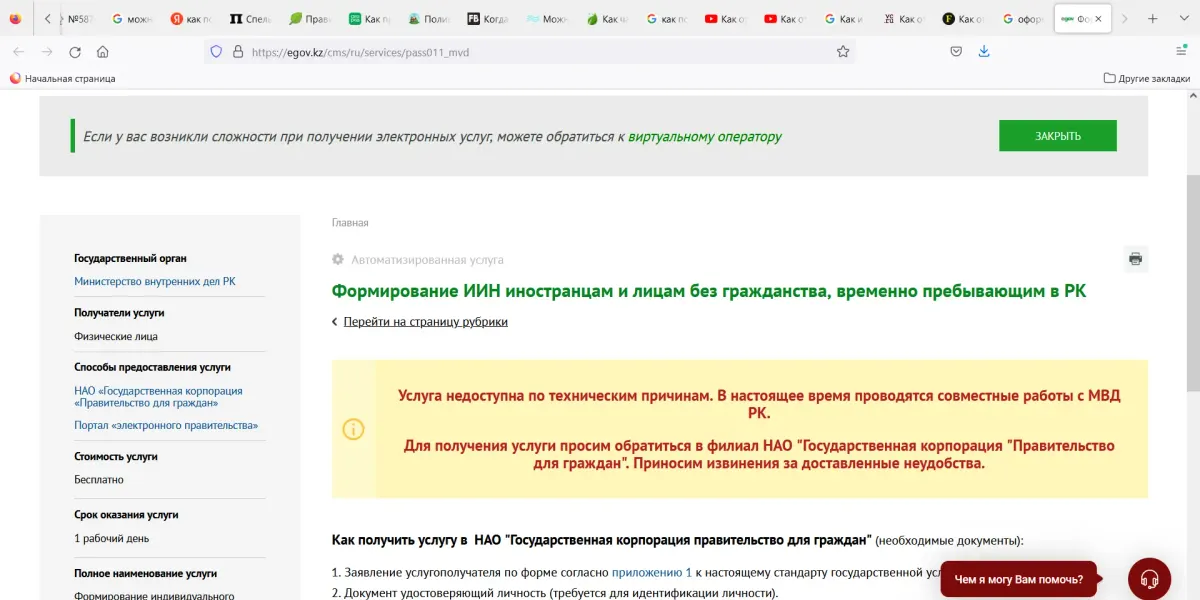This screenshot has width=1200, height=600.
Task: Select the '1 рабочий день' text
Action: pos(112,538)
